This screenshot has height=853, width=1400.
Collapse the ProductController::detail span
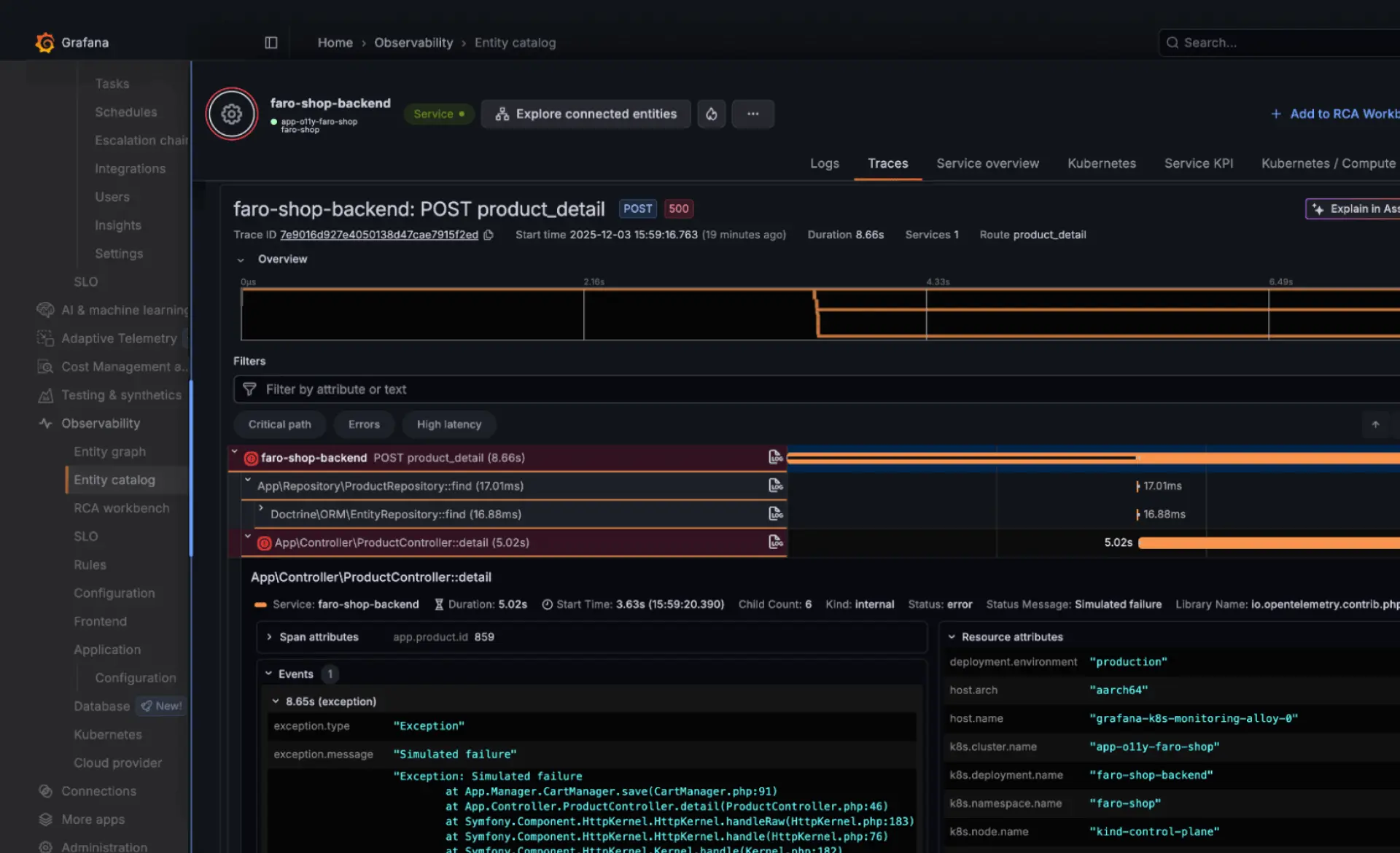248,537
